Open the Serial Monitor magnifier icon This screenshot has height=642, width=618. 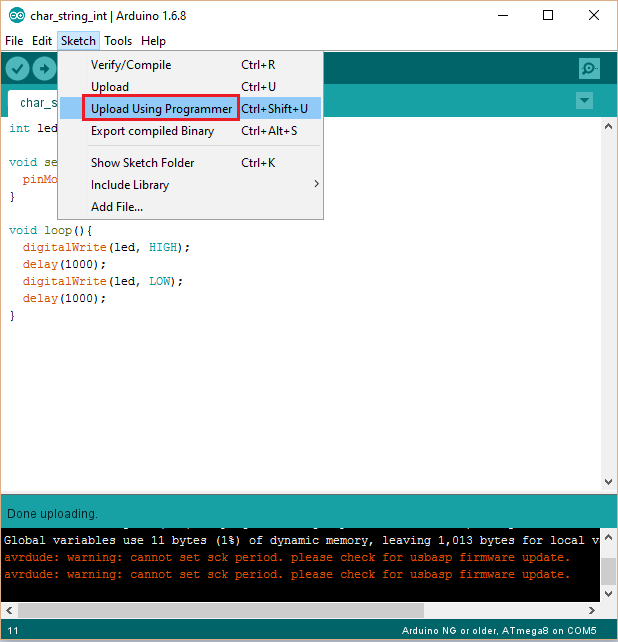(x=589, y=68)
